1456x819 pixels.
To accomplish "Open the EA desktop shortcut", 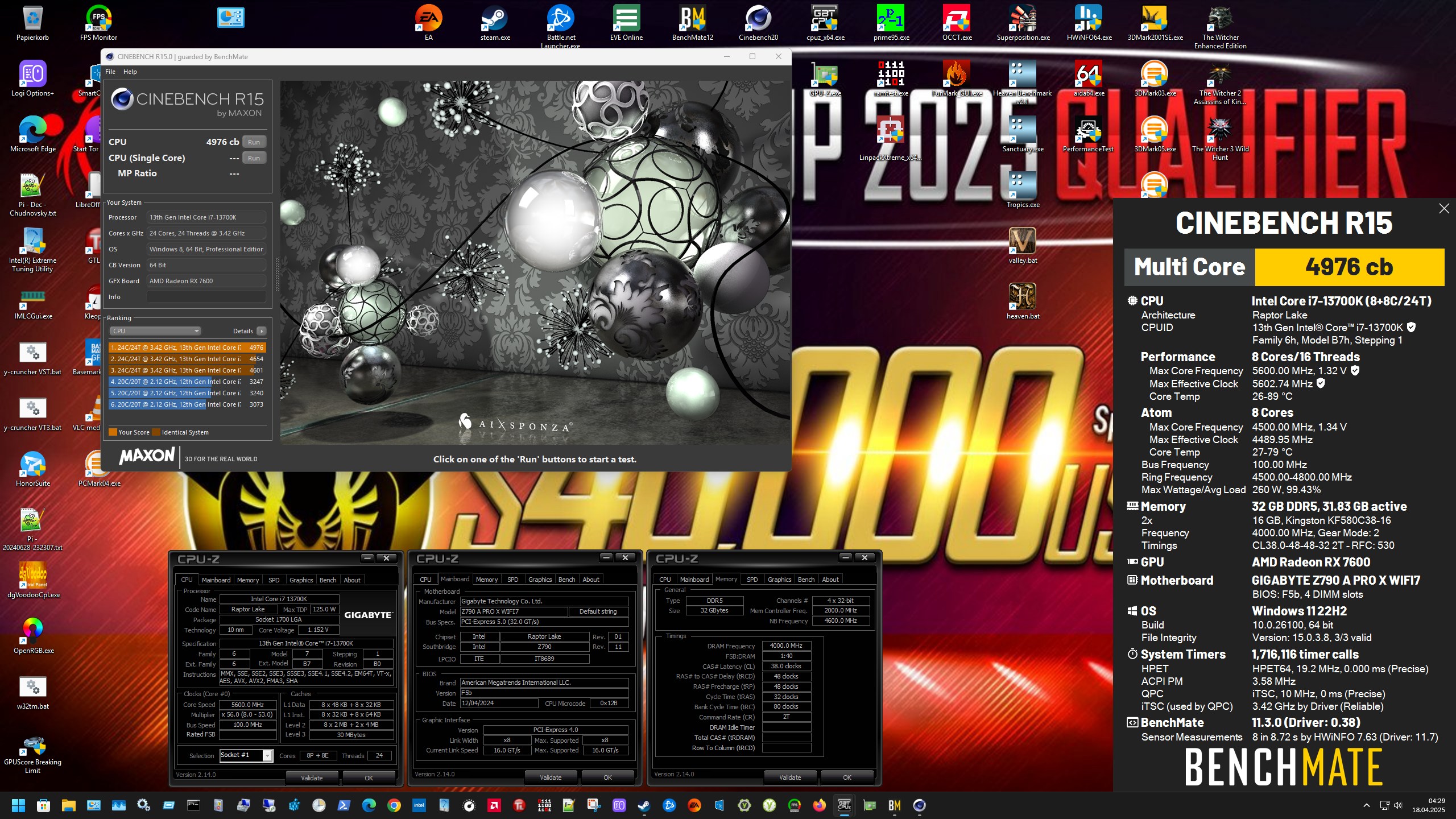I will click(x=428, y=23).
